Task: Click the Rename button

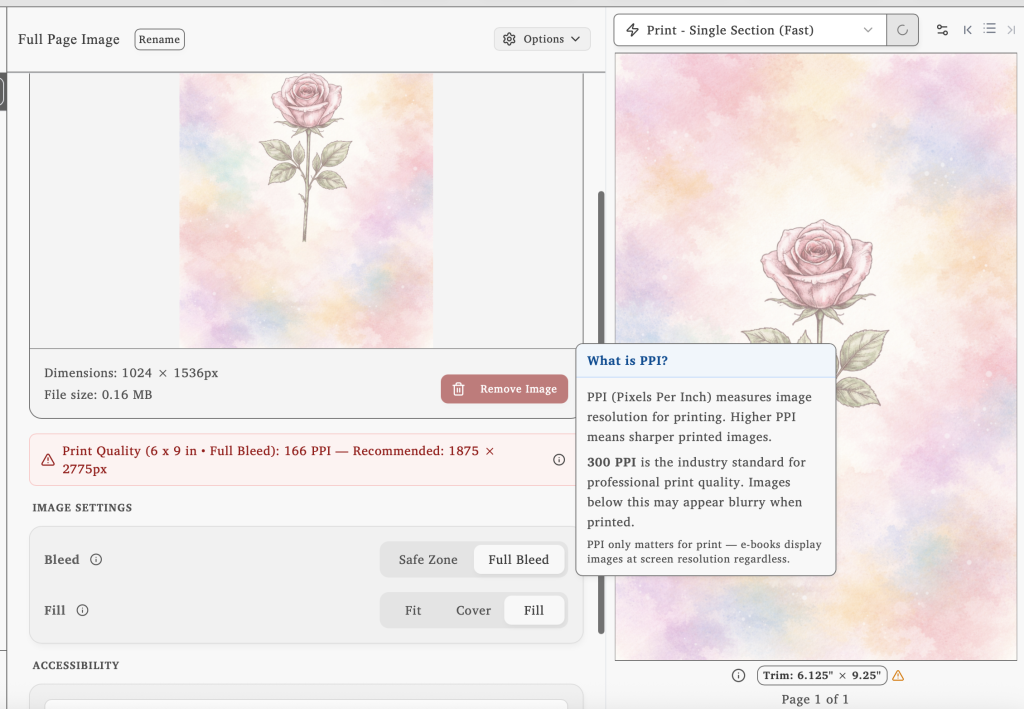Action: click(x=159, y=40)
